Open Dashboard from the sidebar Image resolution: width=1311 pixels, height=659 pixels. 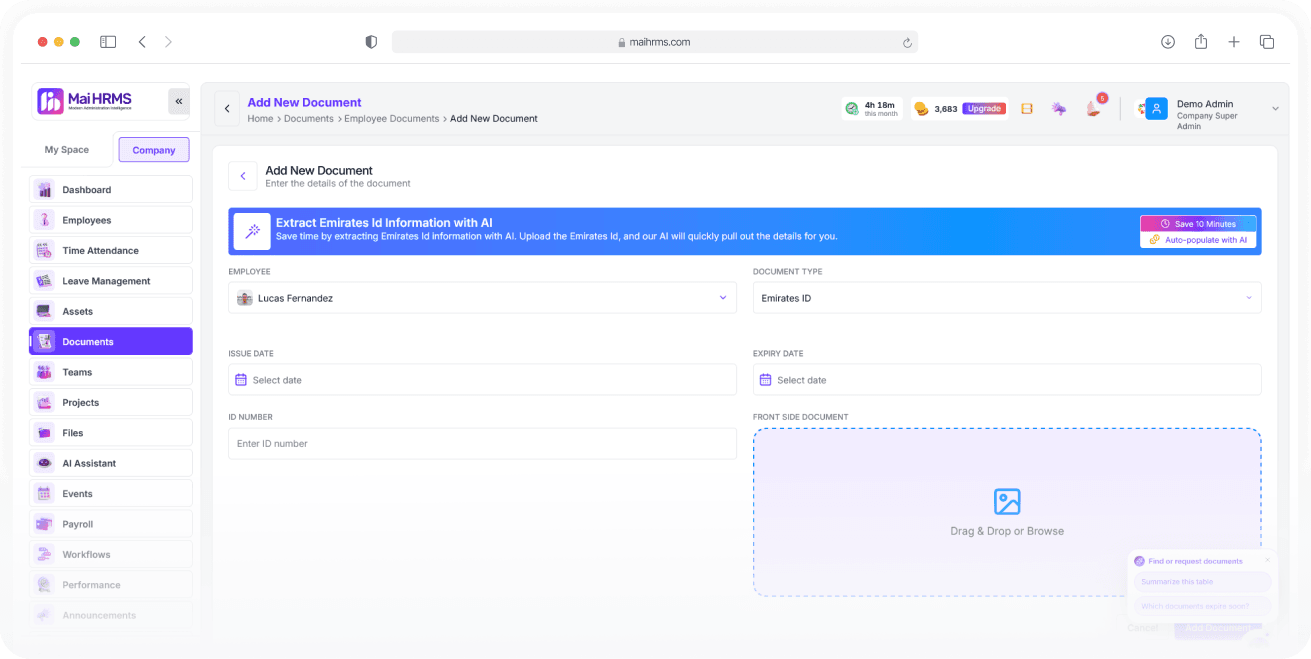(x=111, y=190)
